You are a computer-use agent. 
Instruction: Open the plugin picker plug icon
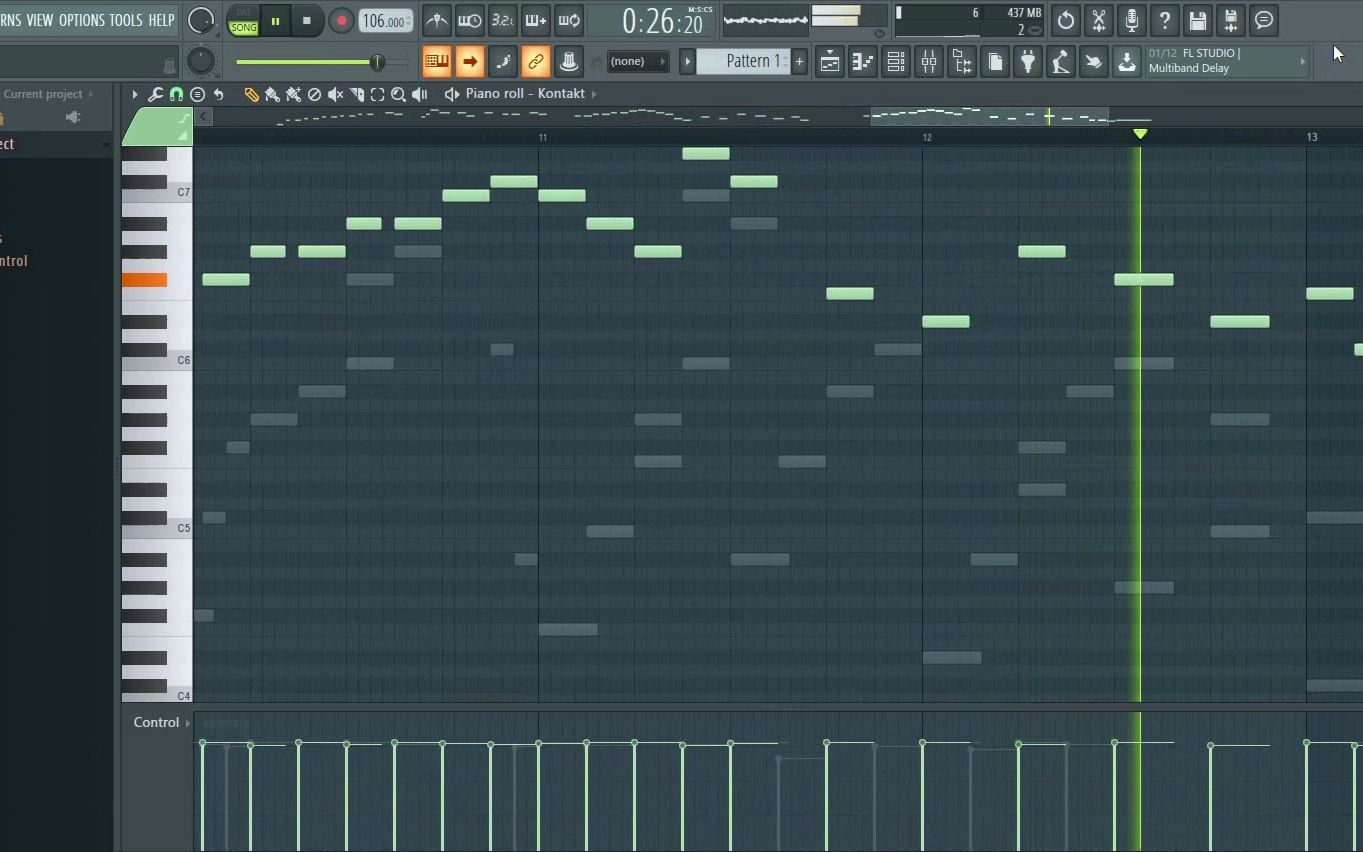point(1028,62)
